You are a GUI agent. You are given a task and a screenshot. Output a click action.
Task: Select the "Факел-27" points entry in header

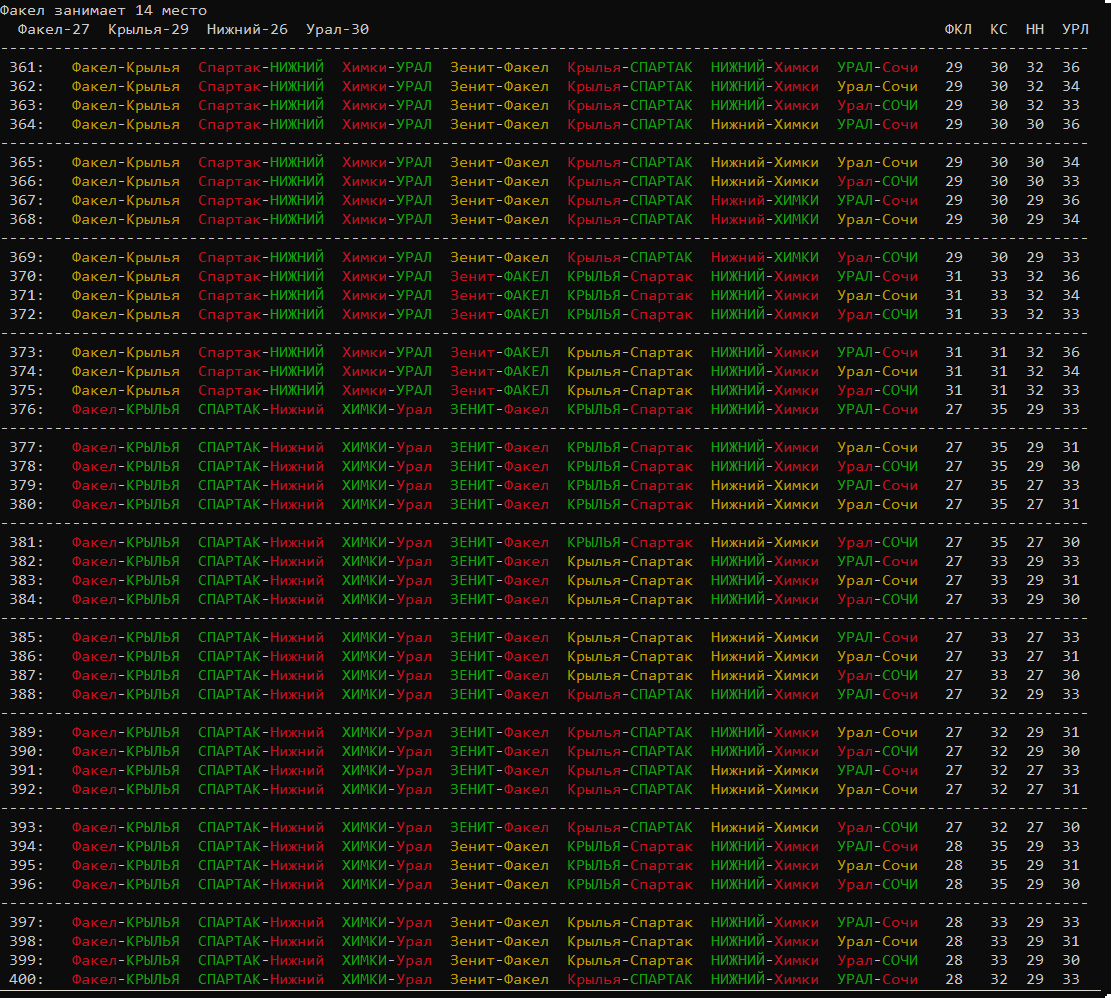coord(54,30)
